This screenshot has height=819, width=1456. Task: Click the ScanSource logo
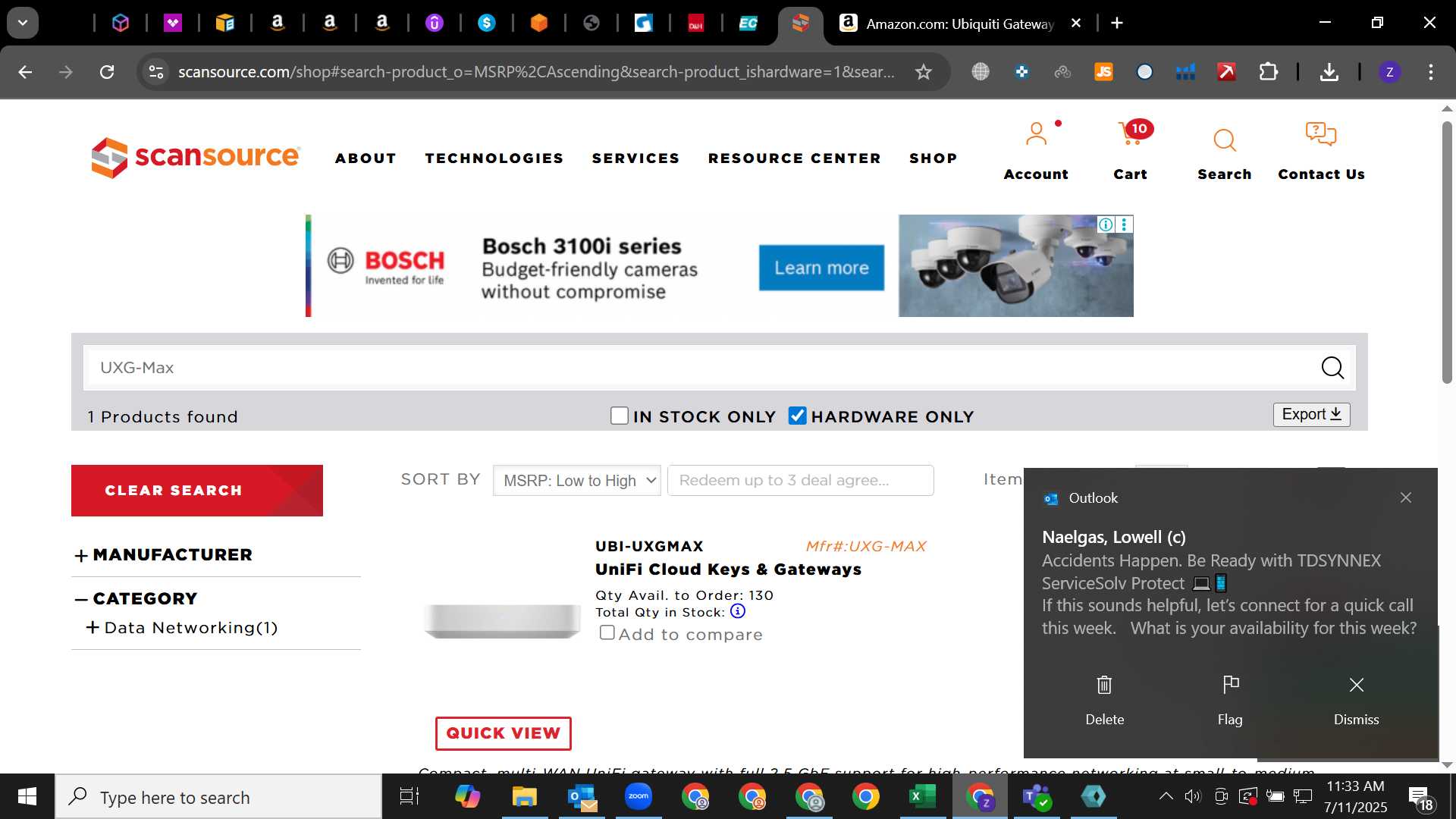[x=196, y=157]
